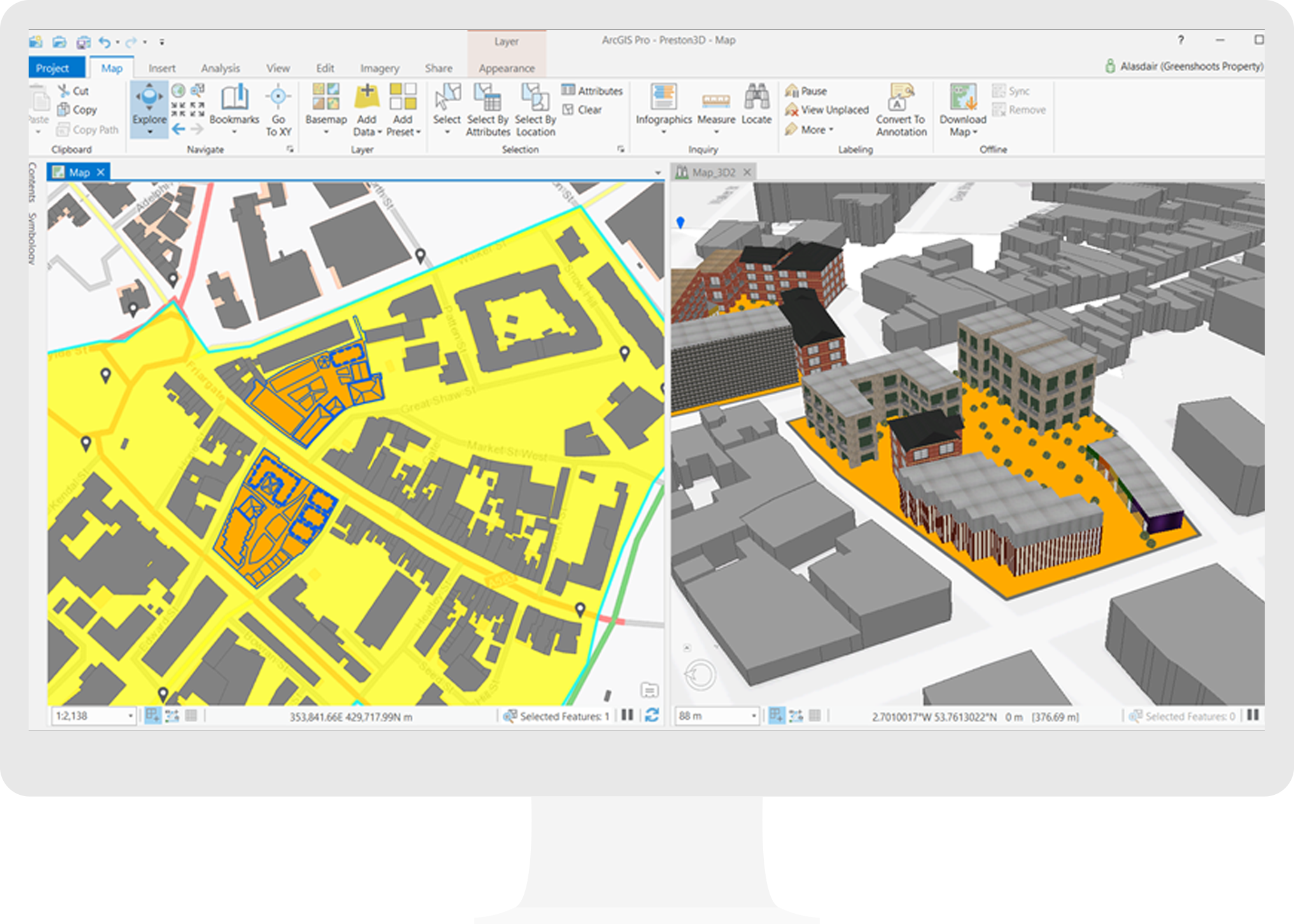This screenshot has width=1294, height=924.
Task: Click Convert To Annotation
Action: (x=901, y=109)
